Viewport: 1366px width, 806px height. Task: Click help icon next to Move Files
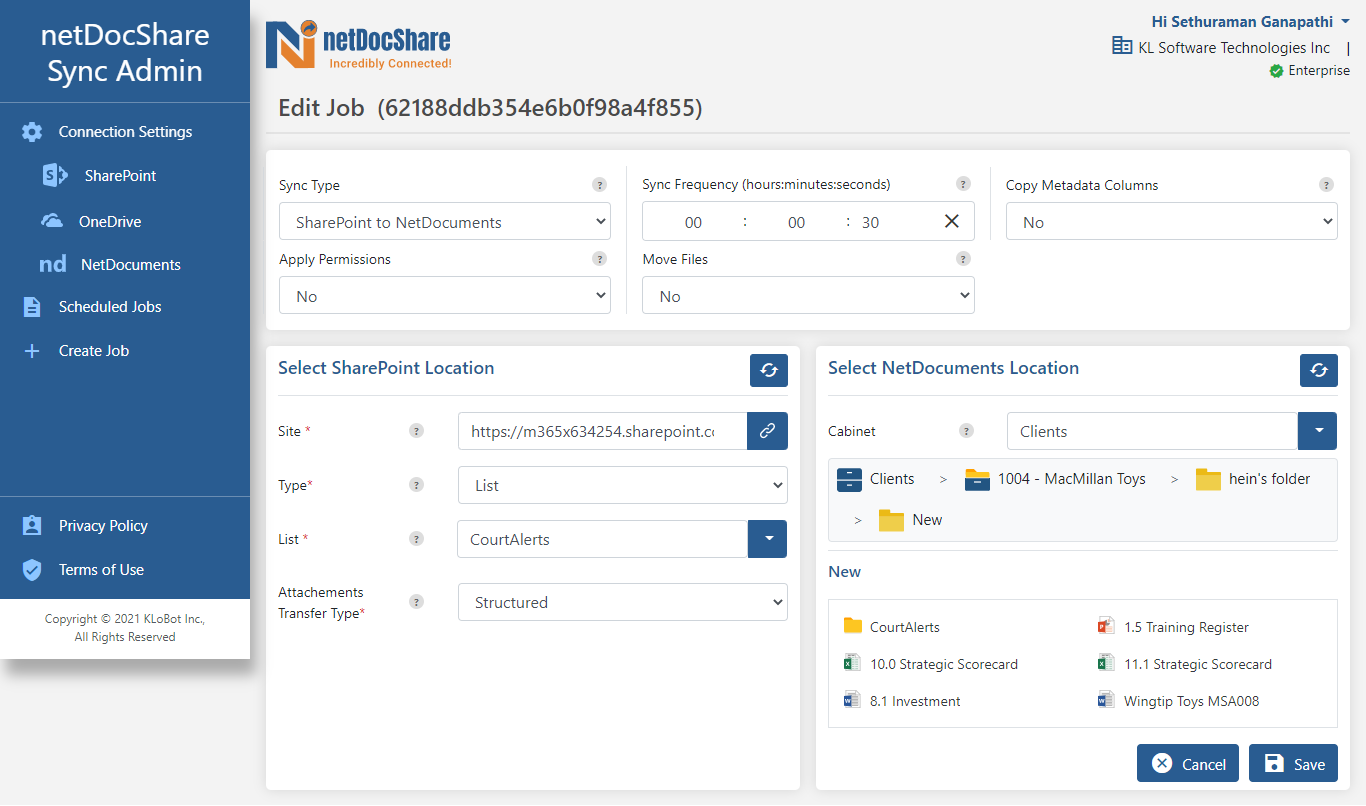(x=963, y=259)
